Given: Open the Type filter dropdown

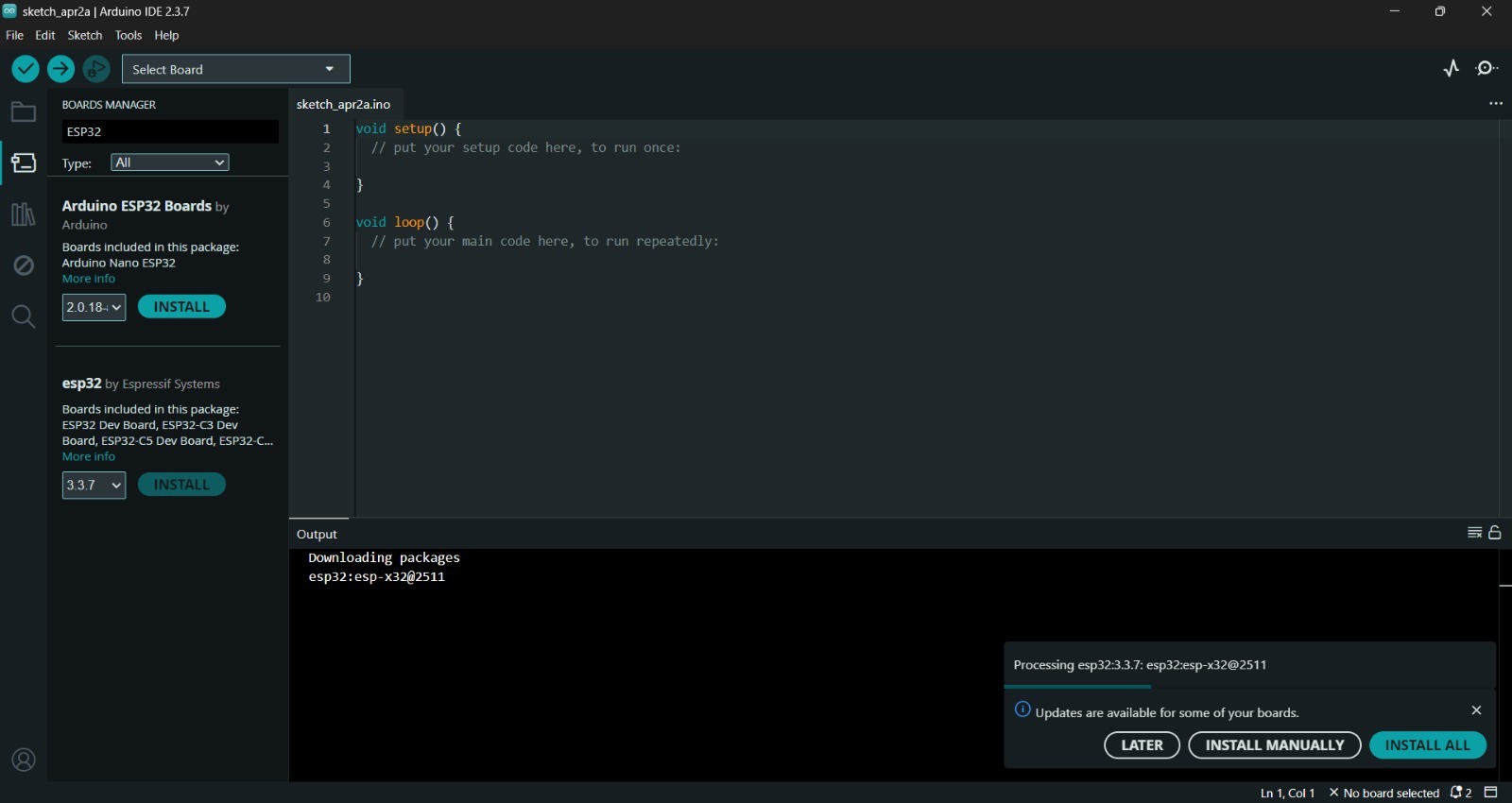Looking at the screenshot, I should [170, 162].
